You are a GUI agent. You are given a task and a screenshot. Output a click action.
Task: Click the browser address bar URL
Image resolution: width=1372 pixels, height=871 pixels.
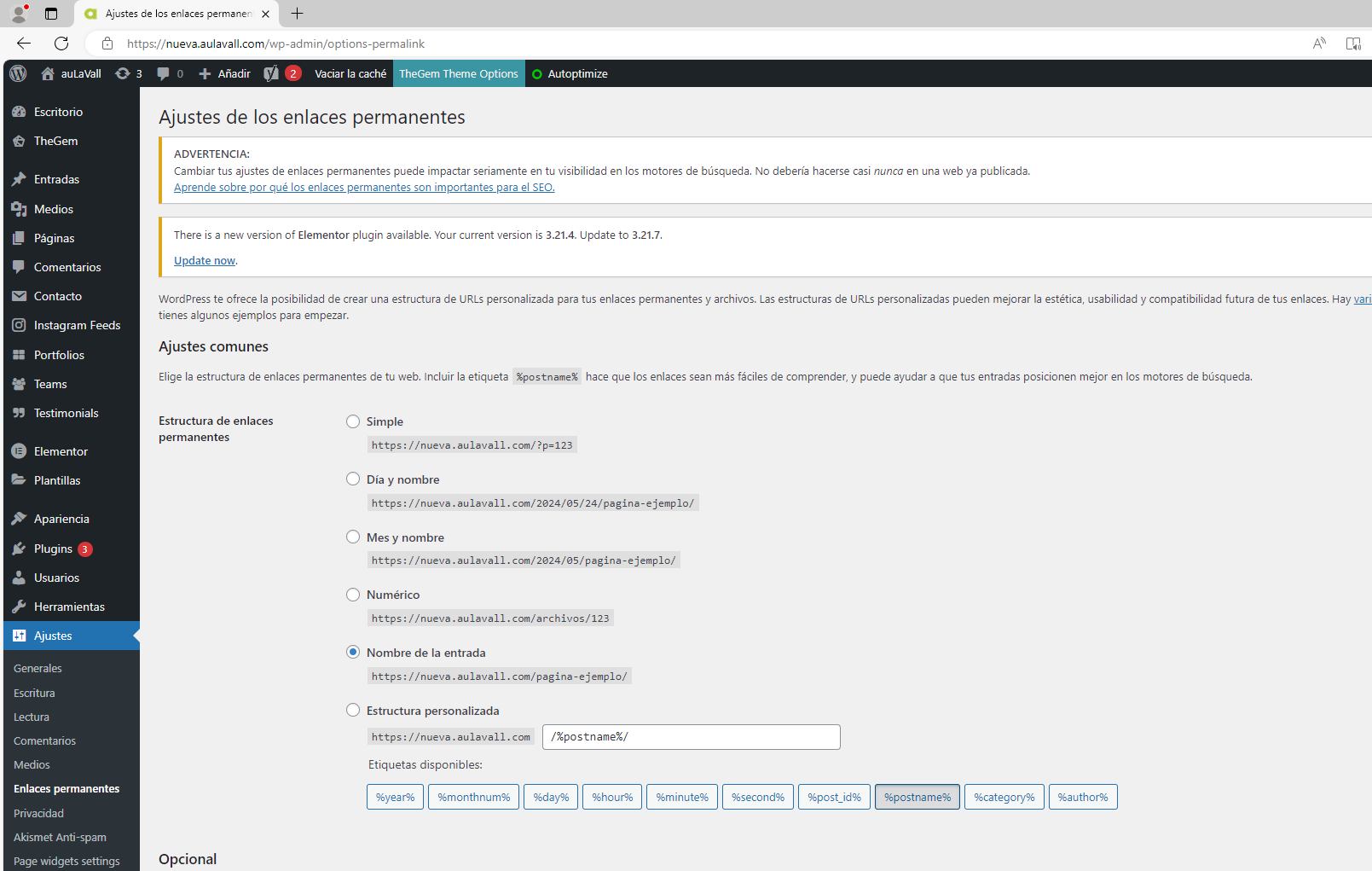[x=275, y=44]
